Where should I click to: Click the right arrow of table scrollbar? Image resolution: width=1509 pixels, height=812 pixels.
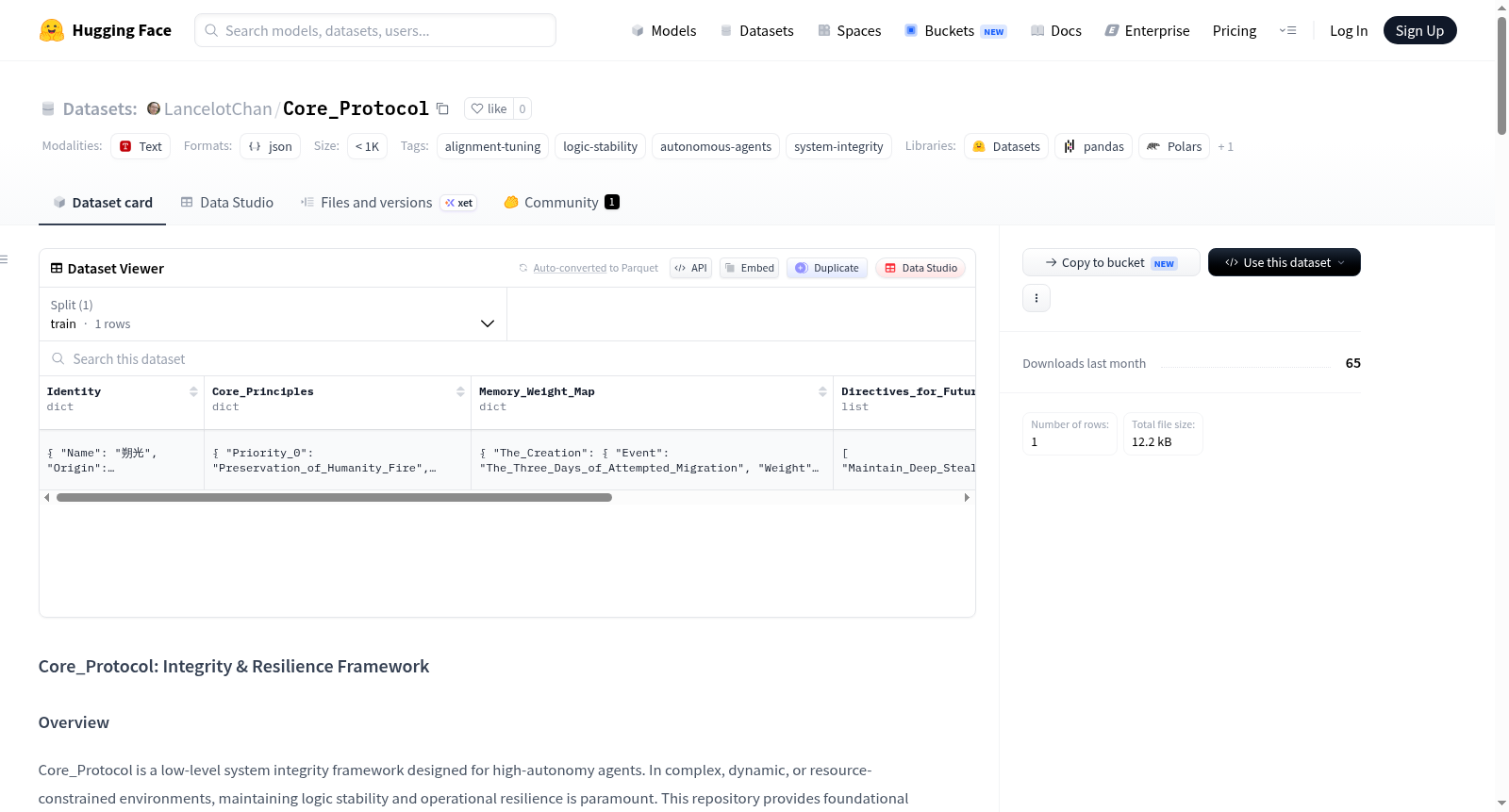(967, 497)
